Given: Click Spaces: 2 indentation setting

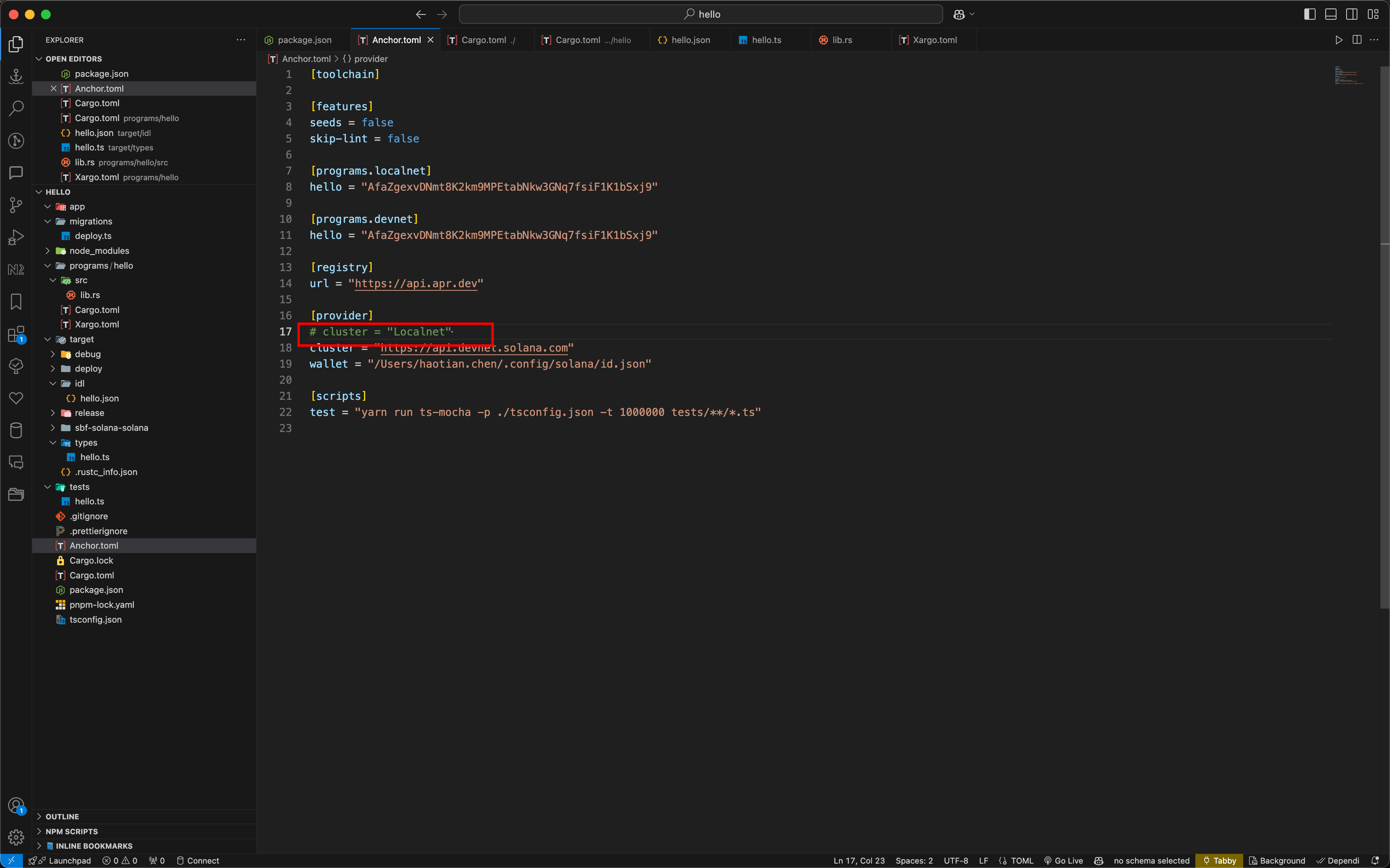Looking at the screenshot, I should pos(914,860).
